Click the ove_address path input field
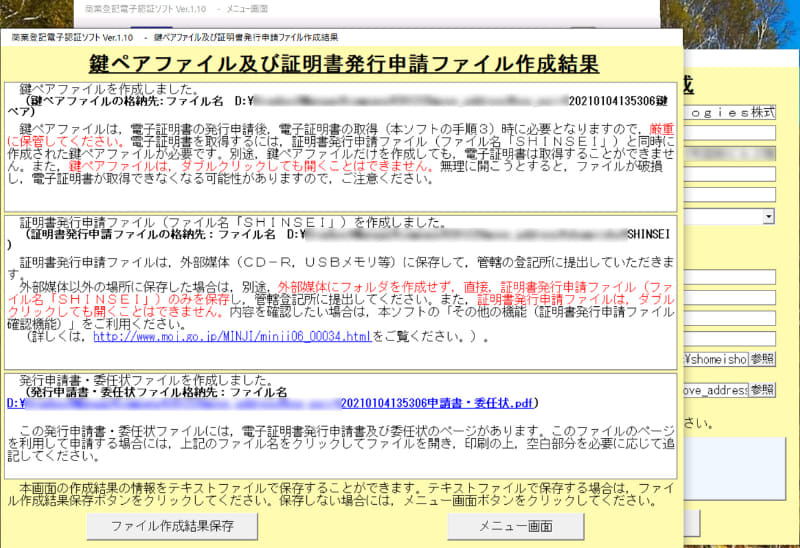Viewport: 800px width, 548px height. [716, 390]
